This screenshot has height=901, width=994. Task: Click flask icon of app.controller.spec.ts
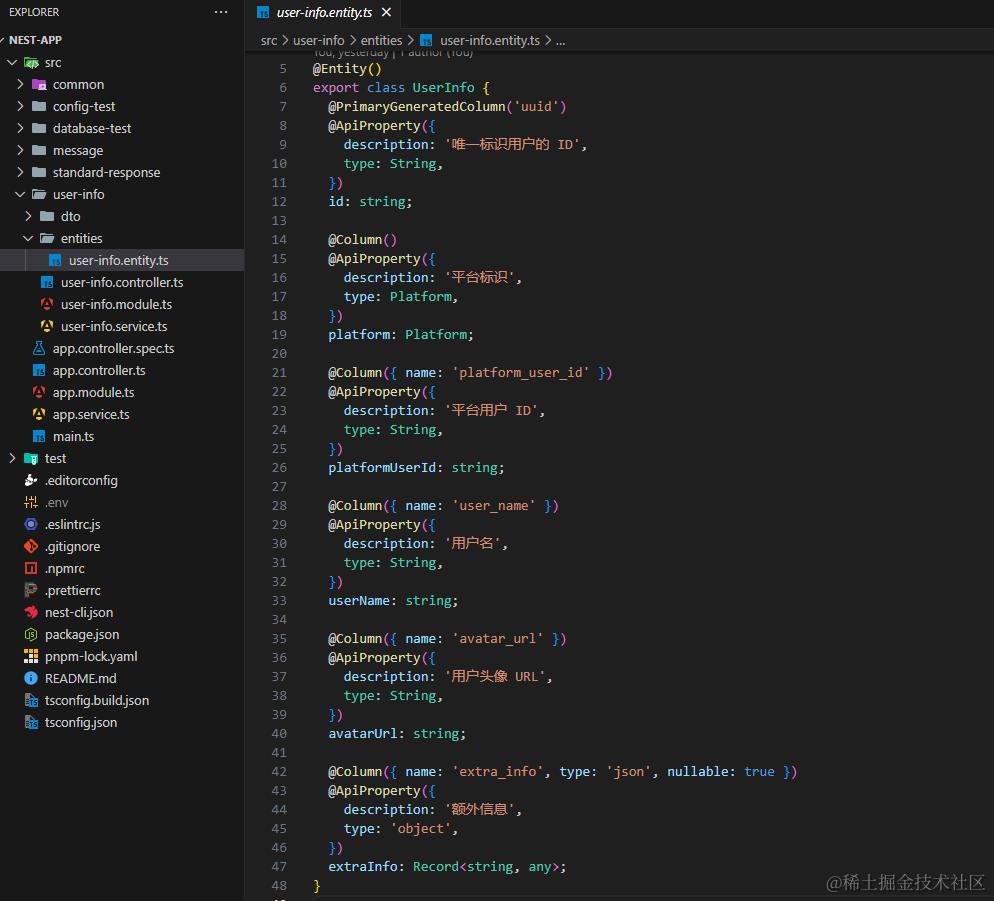click(x=39, y=348)
